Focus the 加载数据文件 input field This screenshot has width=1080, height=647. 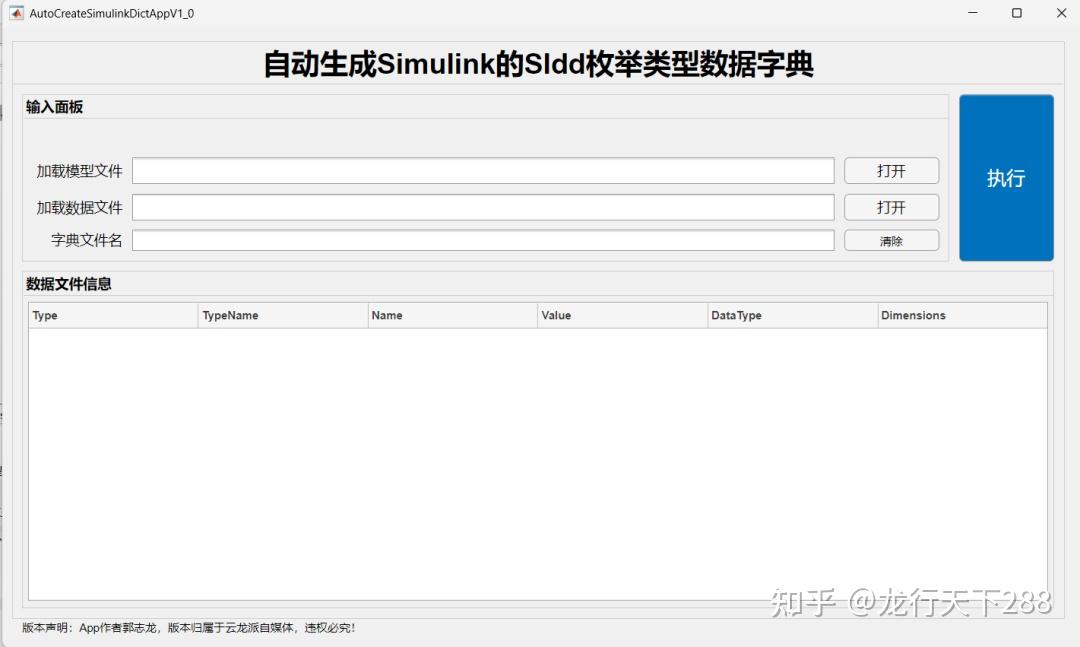pos(483,207)
